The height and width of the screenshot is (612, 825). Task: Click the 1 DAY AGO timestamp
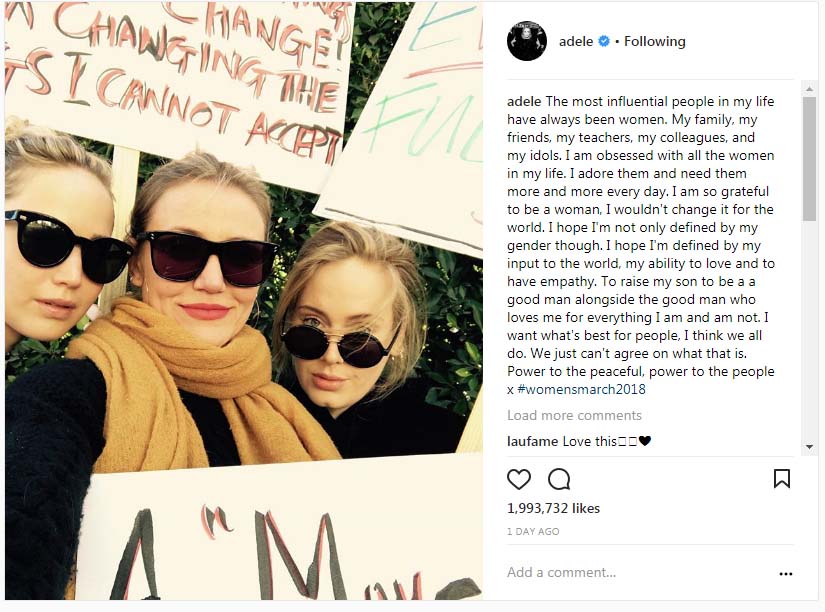click(533, 531)
